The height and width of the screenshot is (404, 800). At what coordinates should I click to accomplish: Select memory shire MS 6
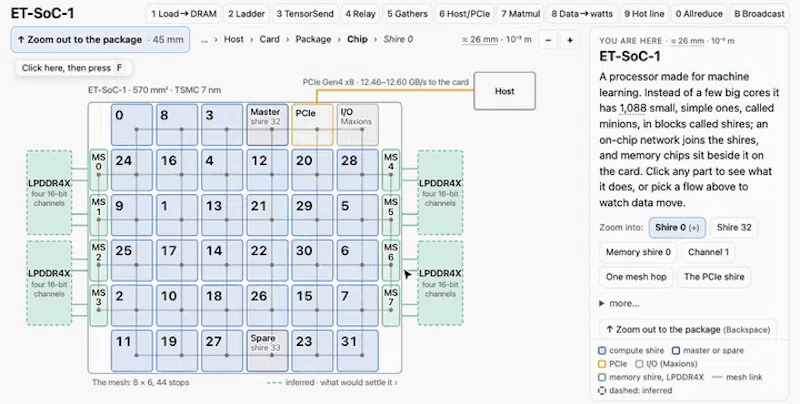tap(391, 260)
